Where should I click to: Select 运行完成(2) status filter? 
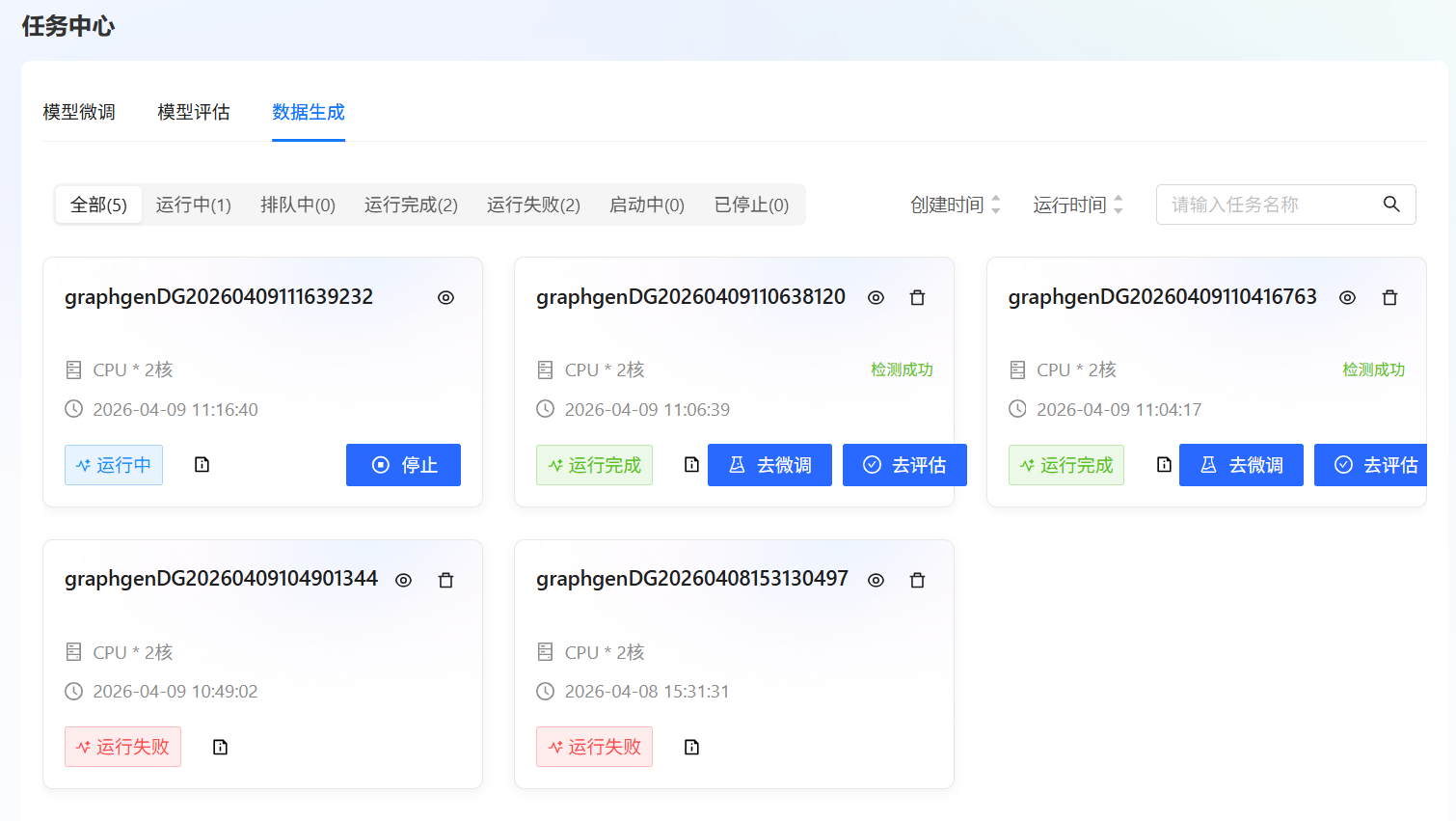(411, 205)
